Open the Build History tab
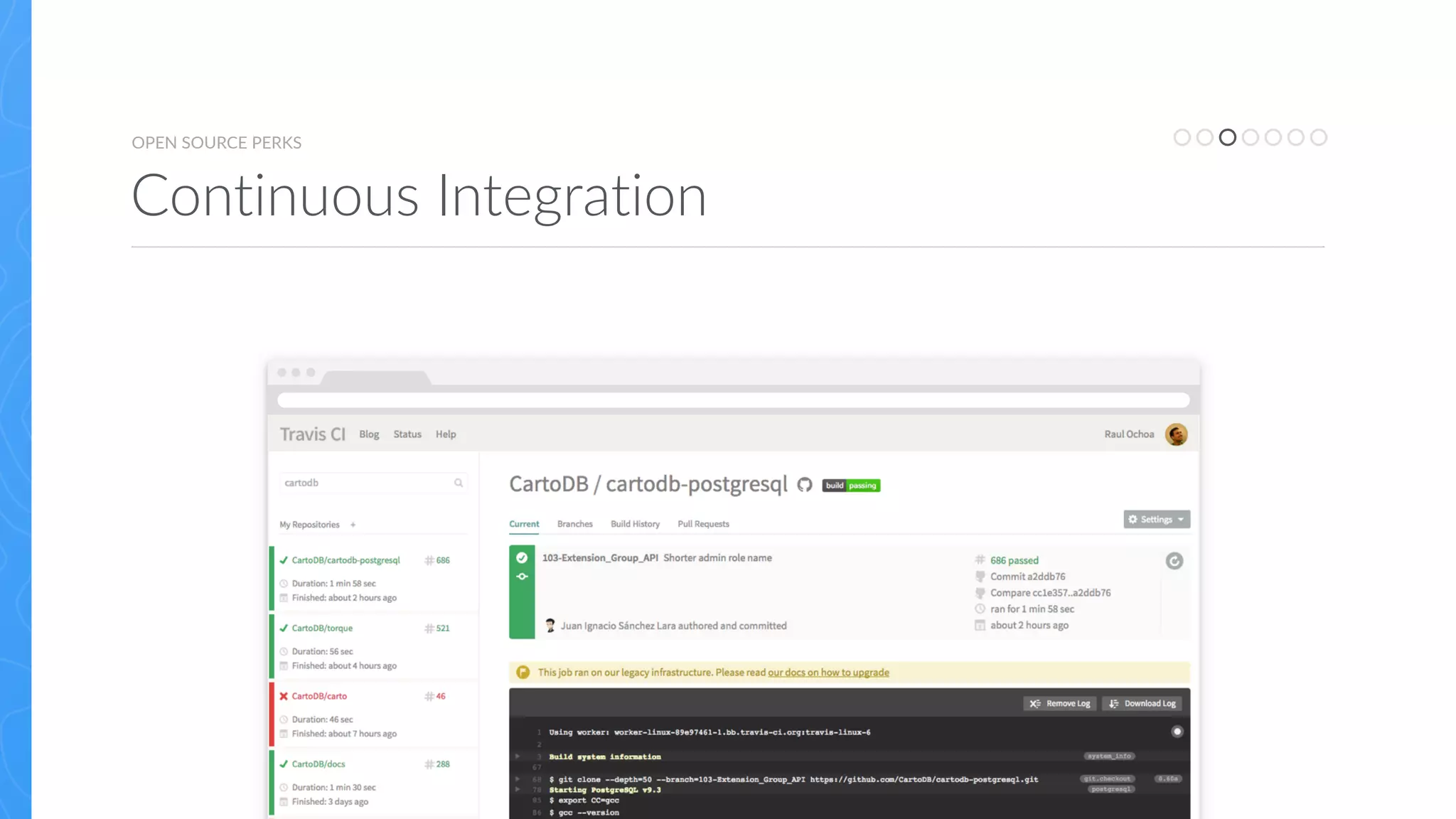 tap(635, 524)
